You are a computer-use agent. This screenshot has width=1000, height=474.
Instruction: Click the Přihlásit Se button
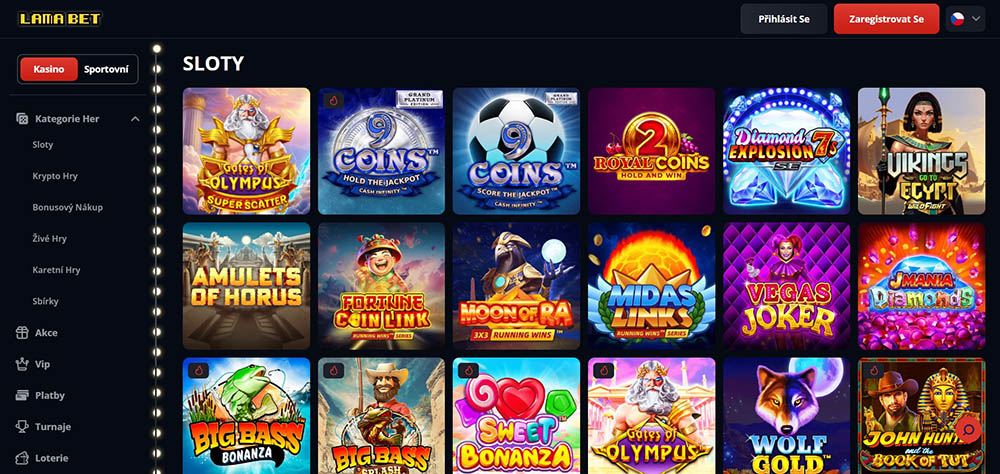(784, 19)
